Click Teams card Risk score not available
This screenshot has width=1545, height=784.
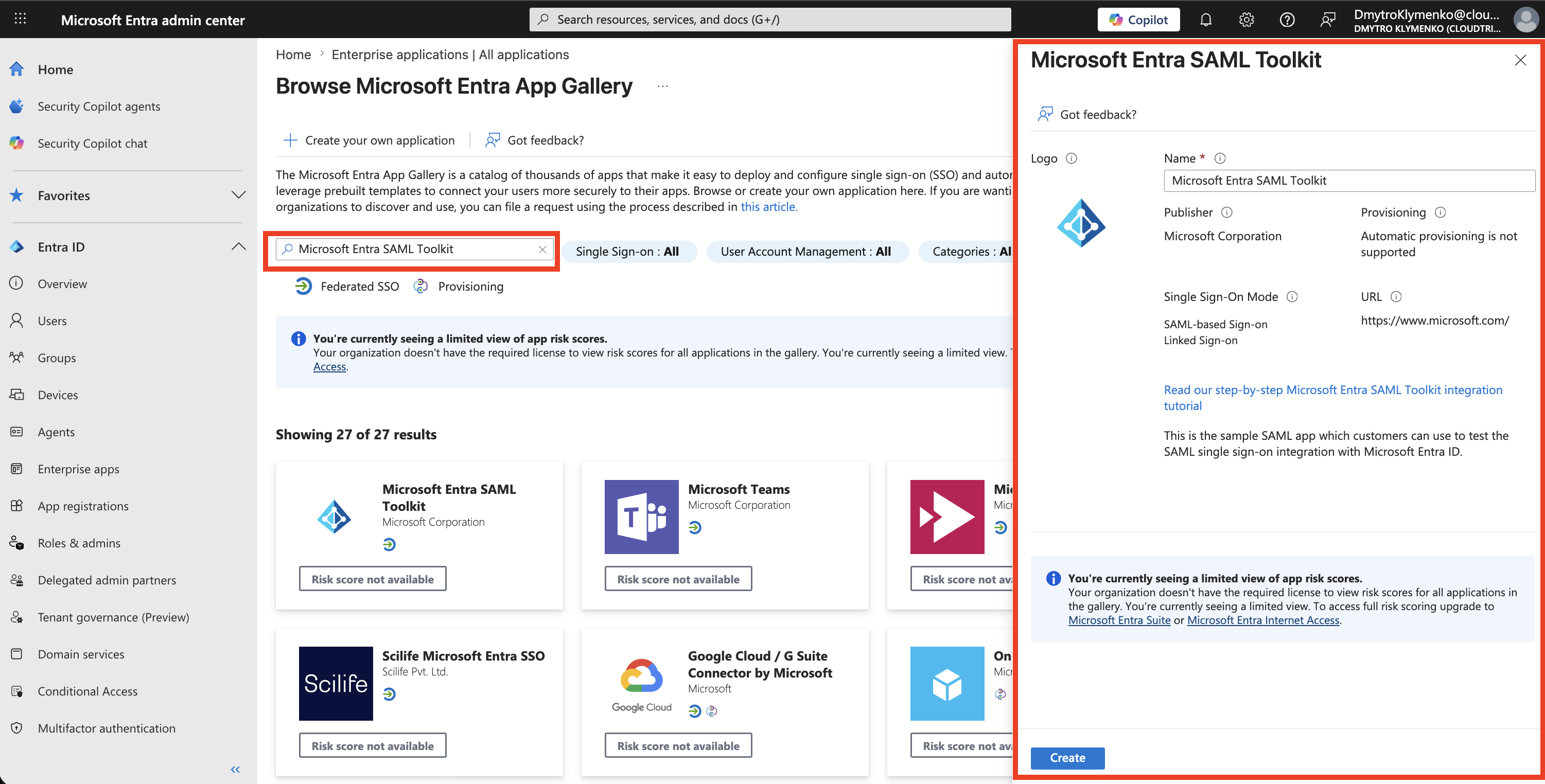pos(678,579)
